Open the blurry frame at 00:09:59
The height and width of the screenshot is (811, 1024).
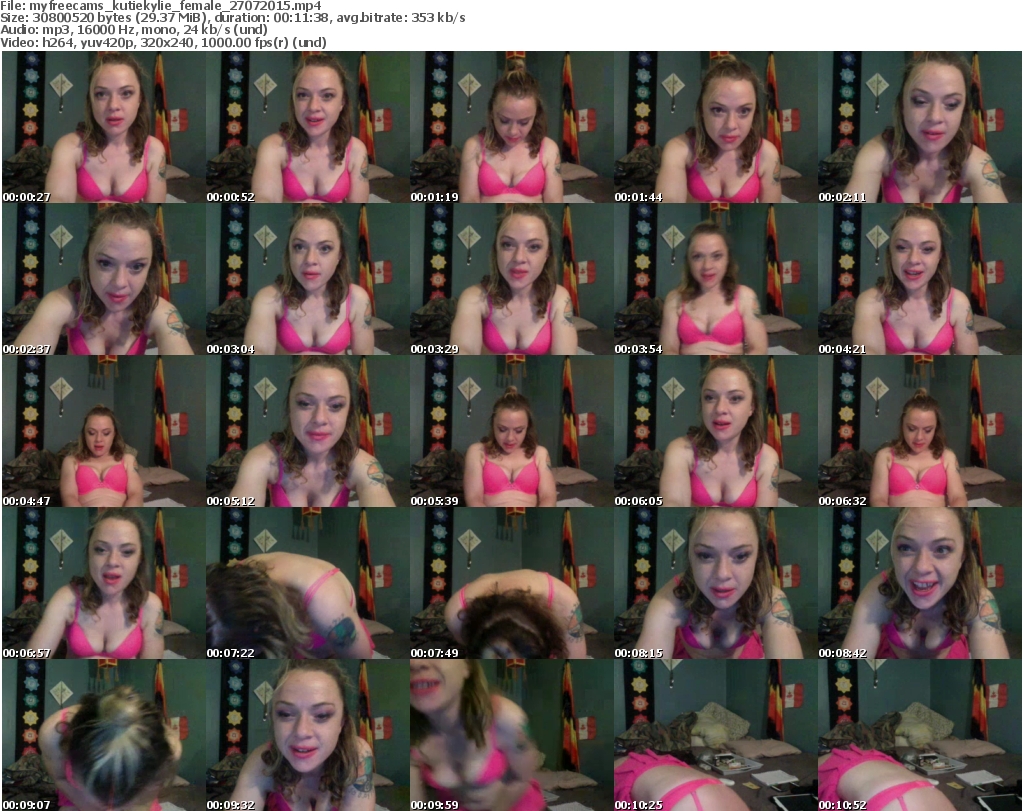(511, 735)
